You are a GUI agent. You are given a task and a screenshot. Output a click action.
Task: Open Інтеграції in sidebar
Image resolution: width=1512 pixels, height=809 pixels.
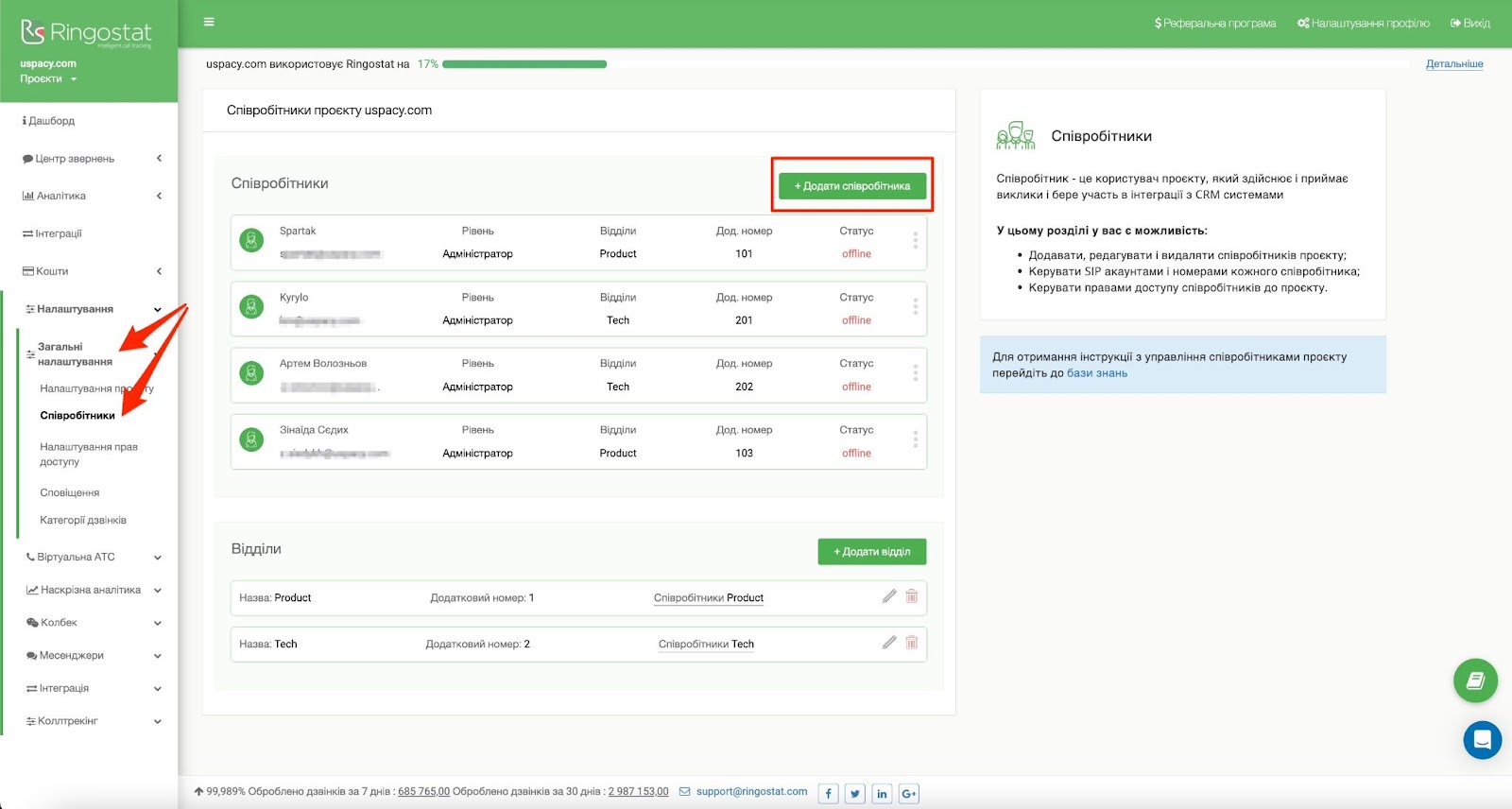coord(52,233)
